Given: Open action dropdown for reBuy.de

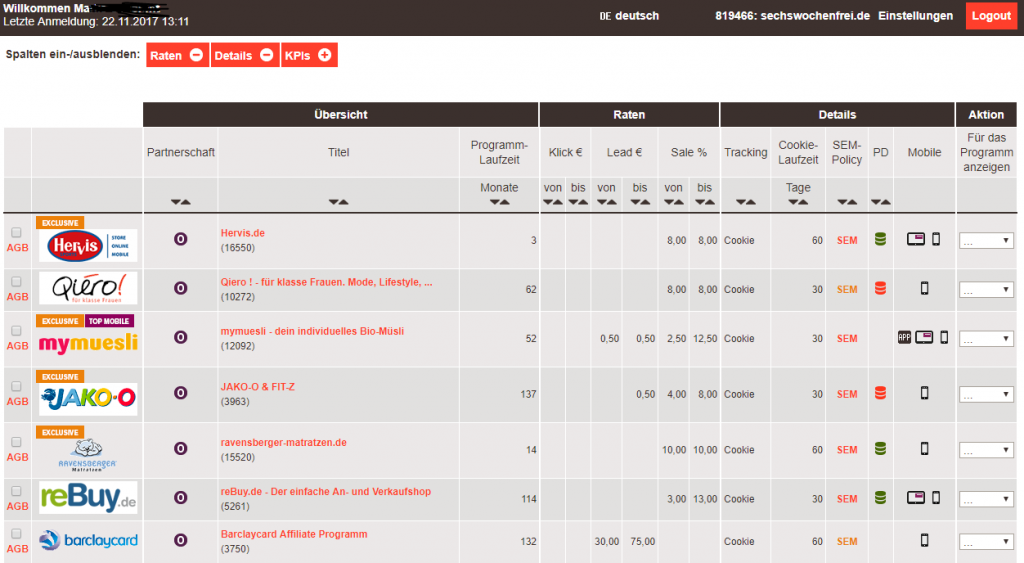Looking at the screenshot, I should pyautogui.click(x=986, y=499).
